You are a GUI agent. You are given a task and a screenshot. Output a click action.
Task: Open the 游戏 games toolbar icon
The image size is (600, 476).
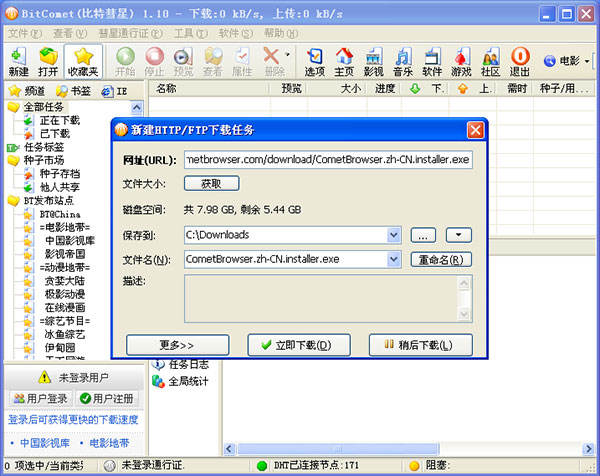pyautogui.click(x=461, y=61)
